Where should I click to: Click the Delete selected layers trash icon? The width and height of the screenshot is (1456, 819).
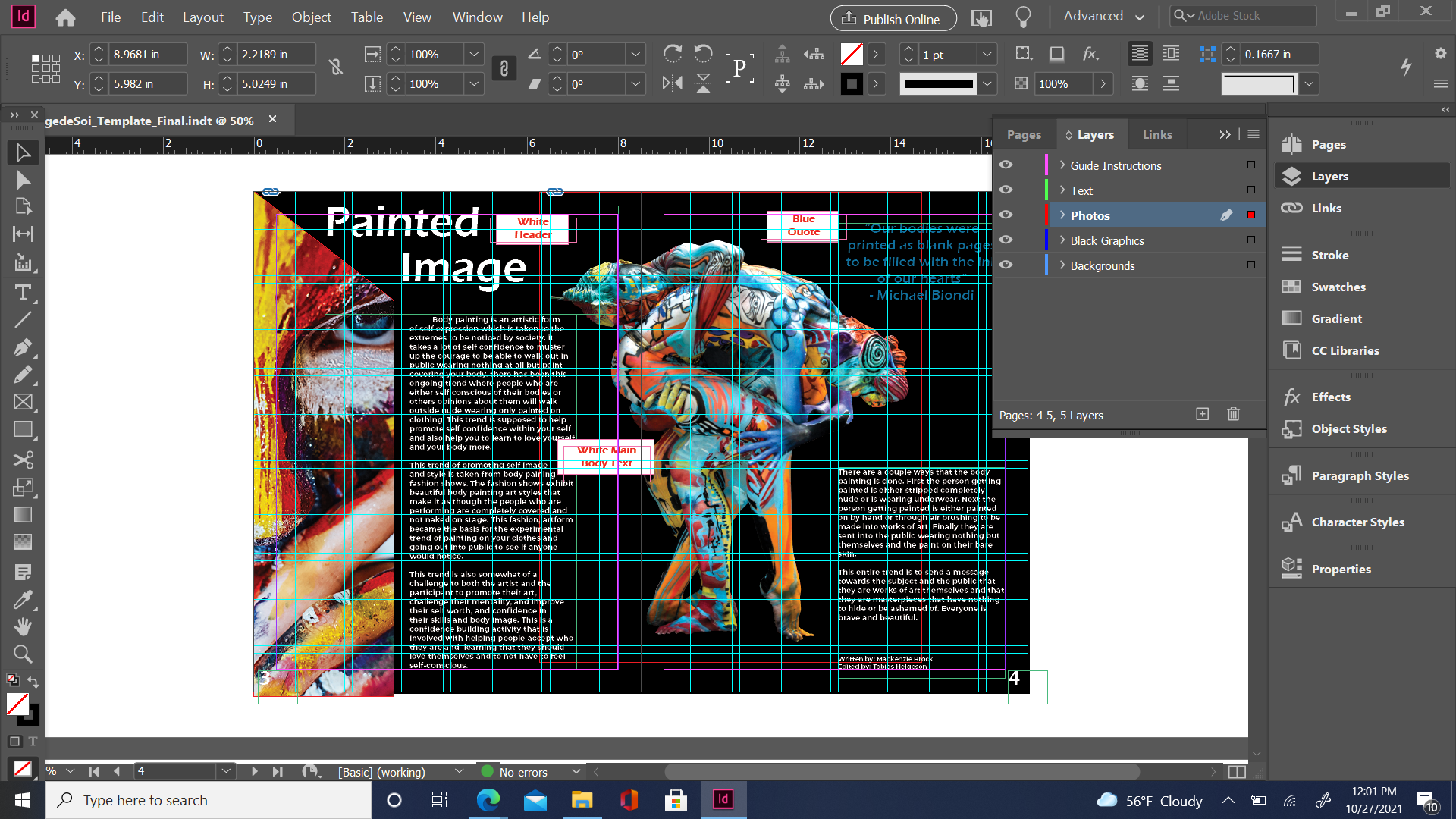point(1233,414)
